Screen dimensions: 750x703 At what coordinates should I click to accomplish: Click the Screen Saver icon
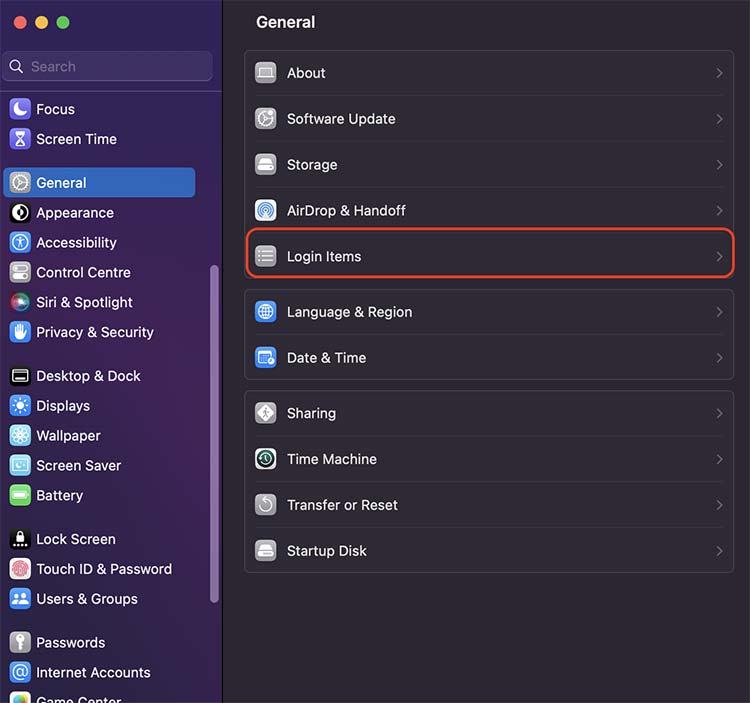pyautogui.click(x=20, y=465)
